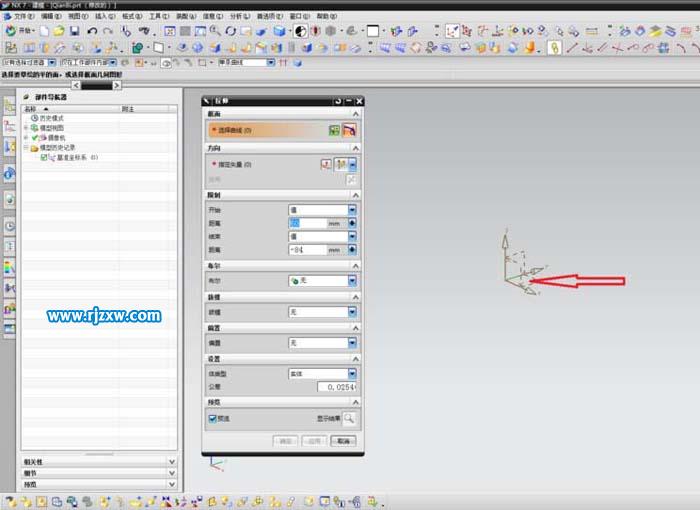Collapse the 限制 limits section
700x510 pixels.
click(x=357, y=194)
